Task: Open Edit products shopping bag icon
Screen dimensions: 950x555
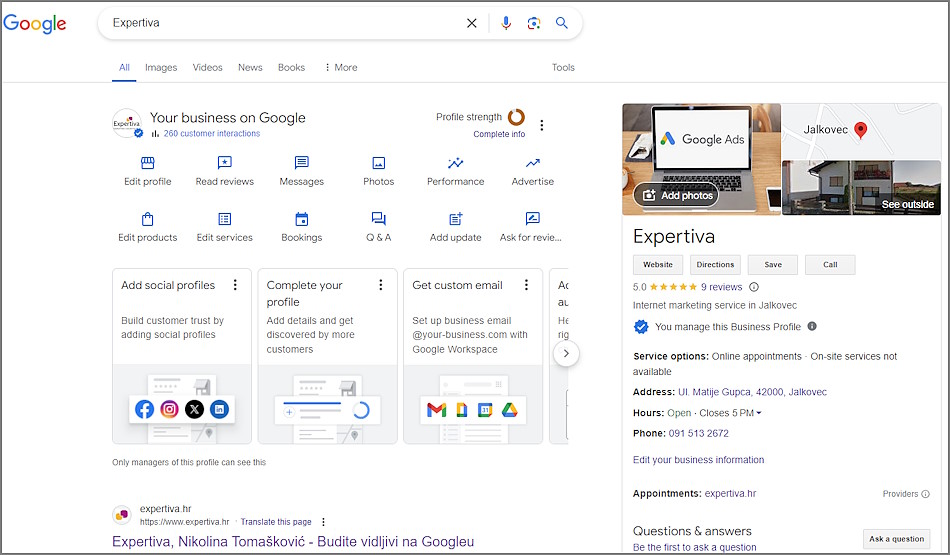Action: pos(147,219)
